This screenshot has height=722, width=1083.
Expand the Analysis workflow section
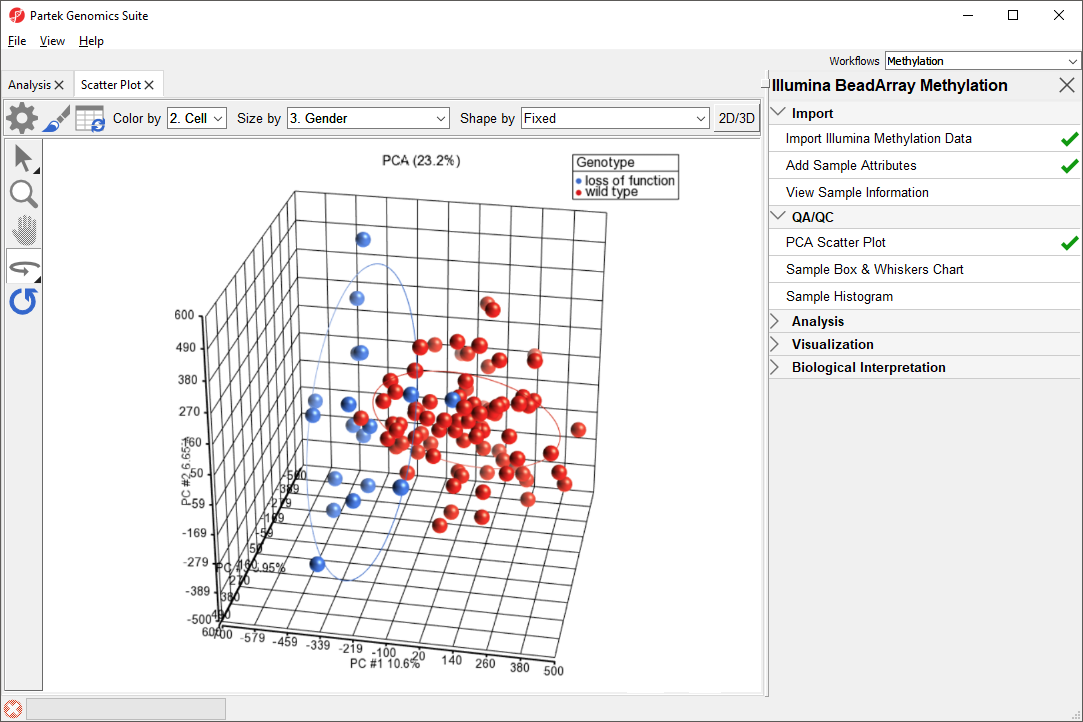(x=776, y=321)
